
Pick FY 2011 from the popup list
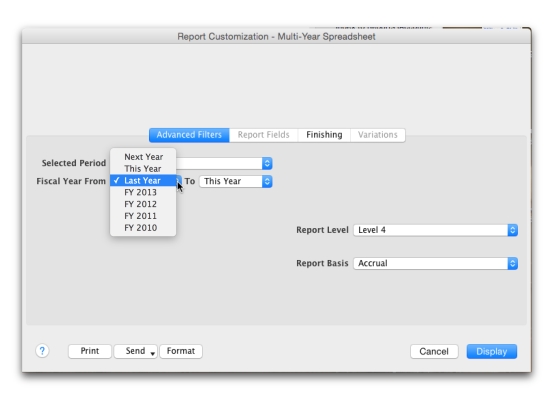tap(143, 216)
